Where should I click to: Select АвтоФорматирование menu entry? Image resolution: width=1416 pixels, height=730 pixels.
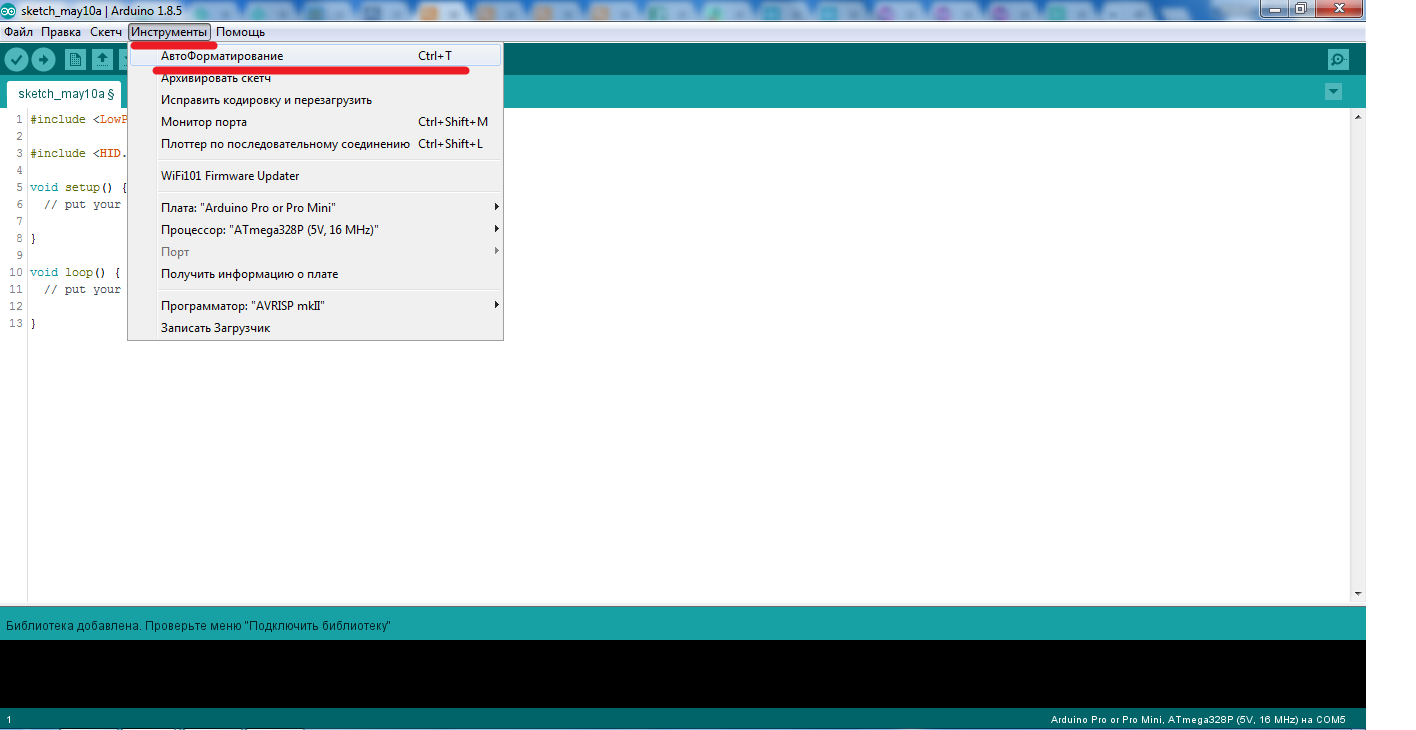pos(315,56)
